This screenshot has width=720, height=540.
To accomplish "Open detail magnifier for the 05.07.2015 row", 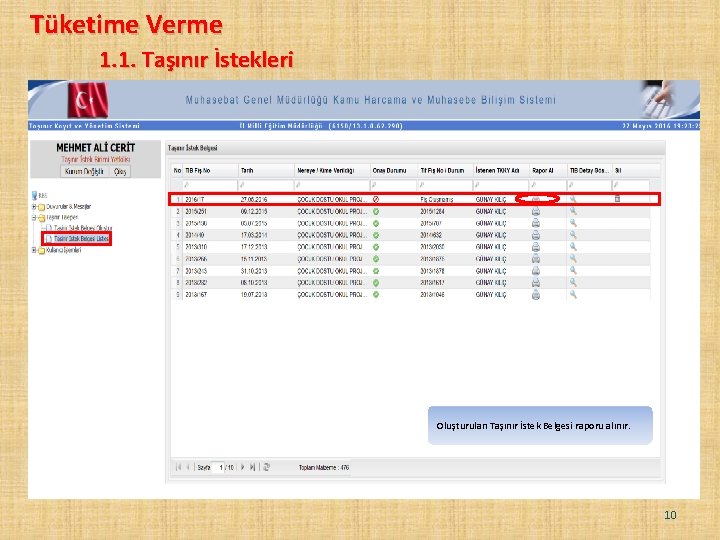I will click(x=573, y=223).
